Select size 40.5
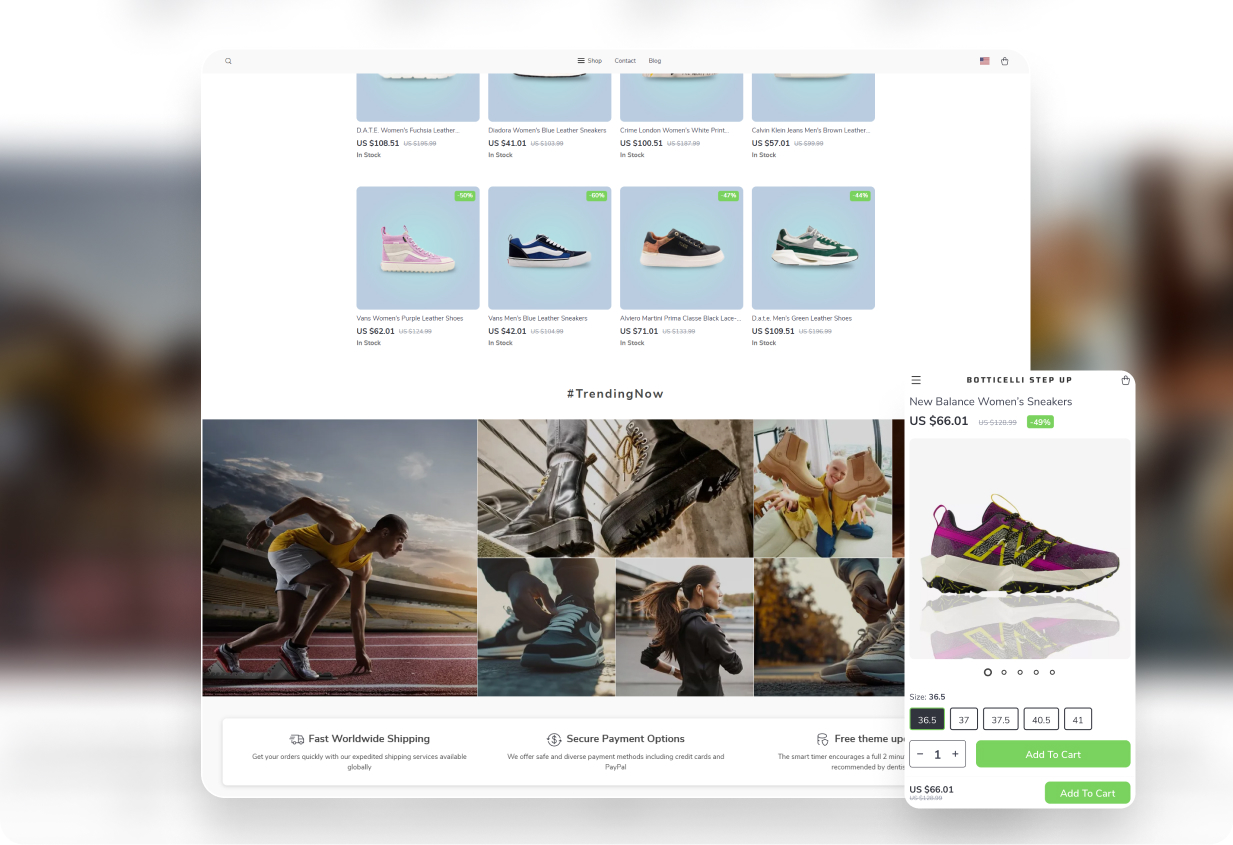The image size is (1233, 845). tap(1041, 719)
